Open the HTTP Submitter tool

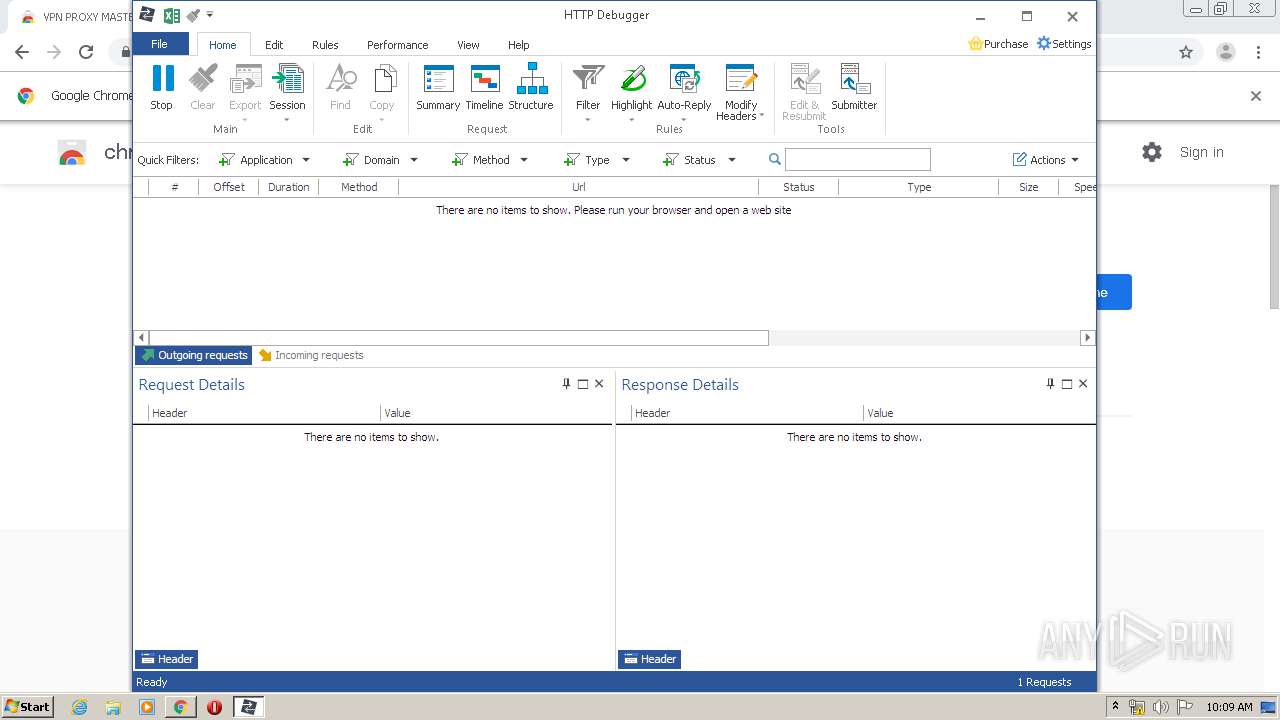pos(854,87)
